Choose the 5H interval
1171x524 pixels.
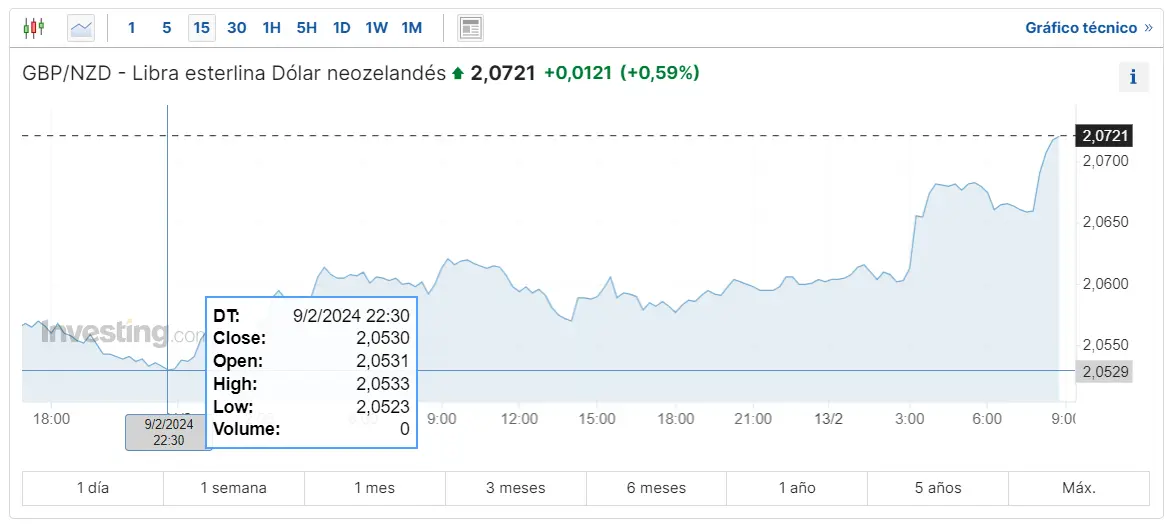pos(307,28)
